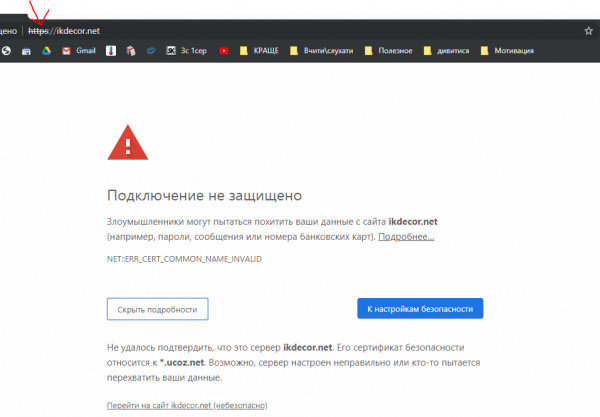Open the Мотивация bookmarks folder
The width and height of the screenshot is (600, 417).
[x=507, y=51]
